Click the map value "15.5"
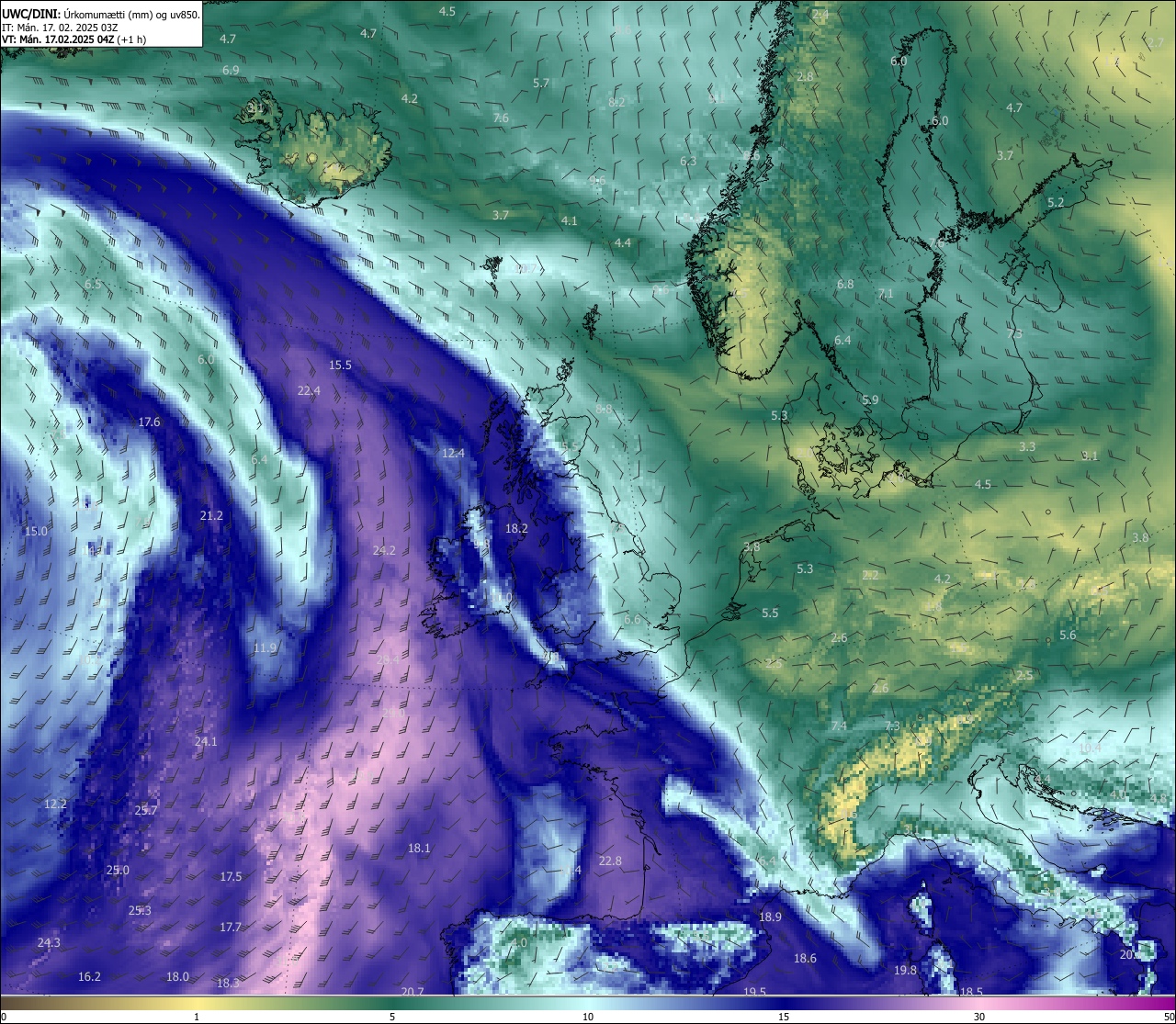The width and height of the screenshot is (1176, 1024). [x=340, y=365]
